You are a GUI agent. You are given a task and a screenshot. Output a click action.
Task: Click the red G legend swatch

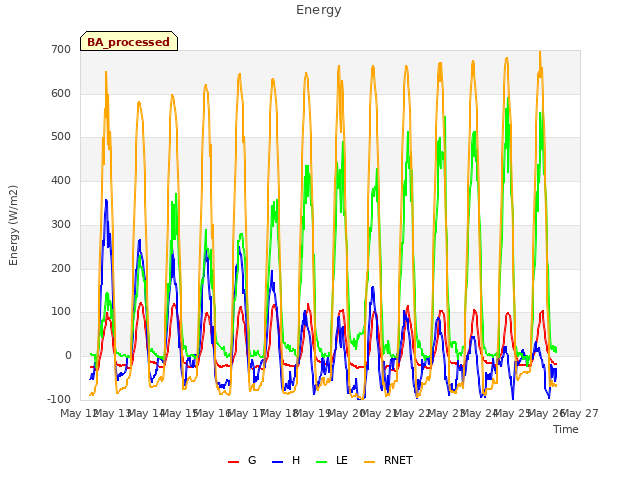(233, 462)
